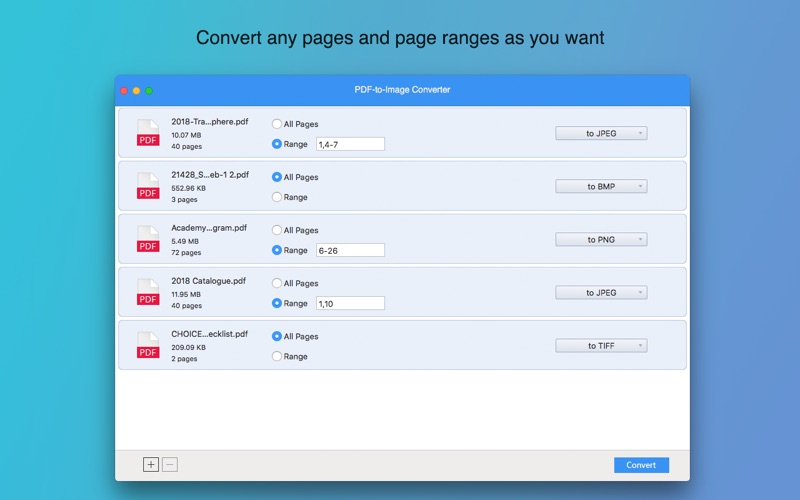This screenshot has width=800, height=500.
Task: Click the Convert button
Action: 641,465
